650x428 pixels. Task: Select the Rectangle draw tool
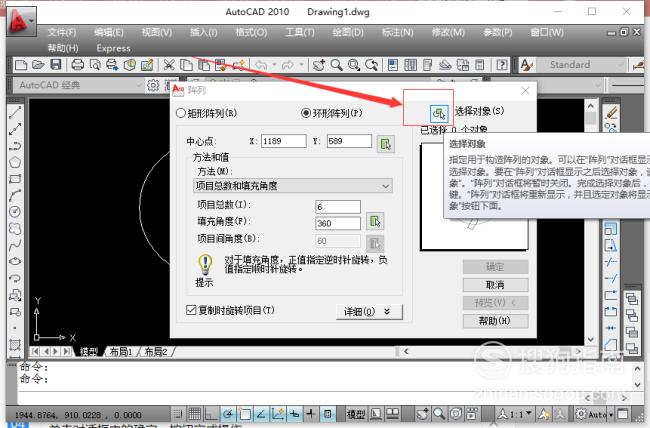click(x=15, y=179)
